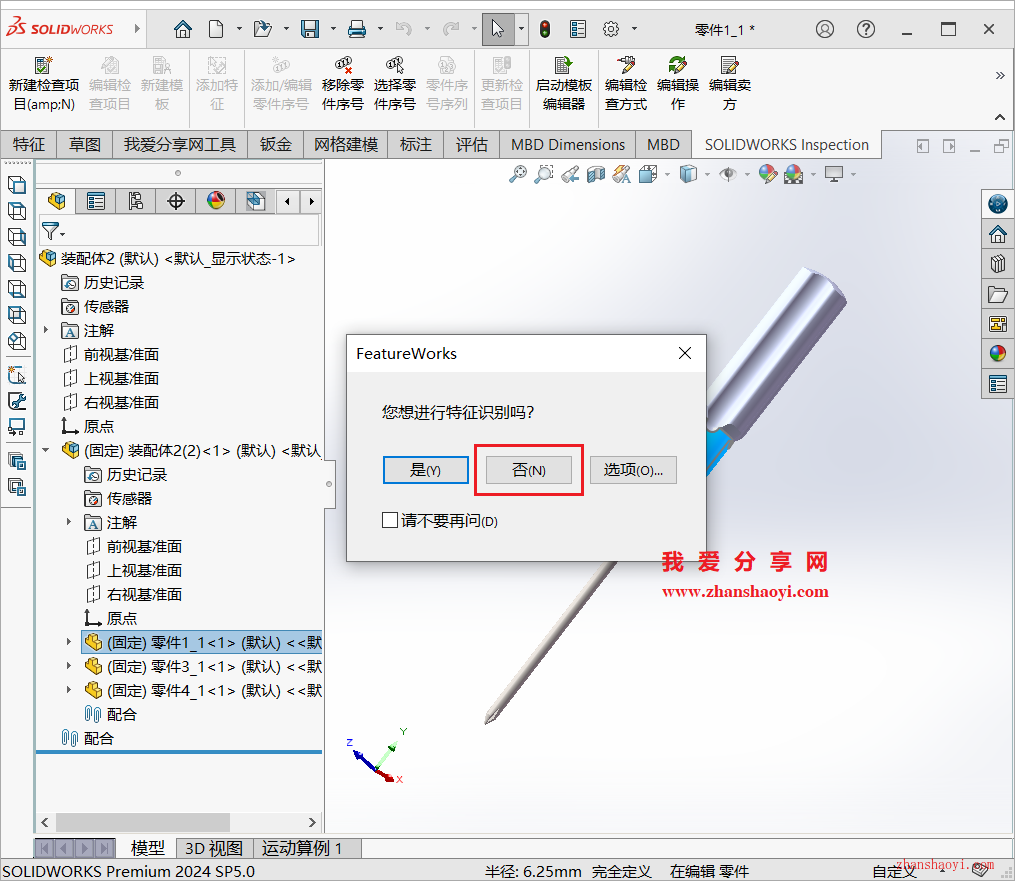This screenshot has height=881, width=1015.
Task: Click the tree horizontal scrollbar thumb
Action: (x=142, y=822)
